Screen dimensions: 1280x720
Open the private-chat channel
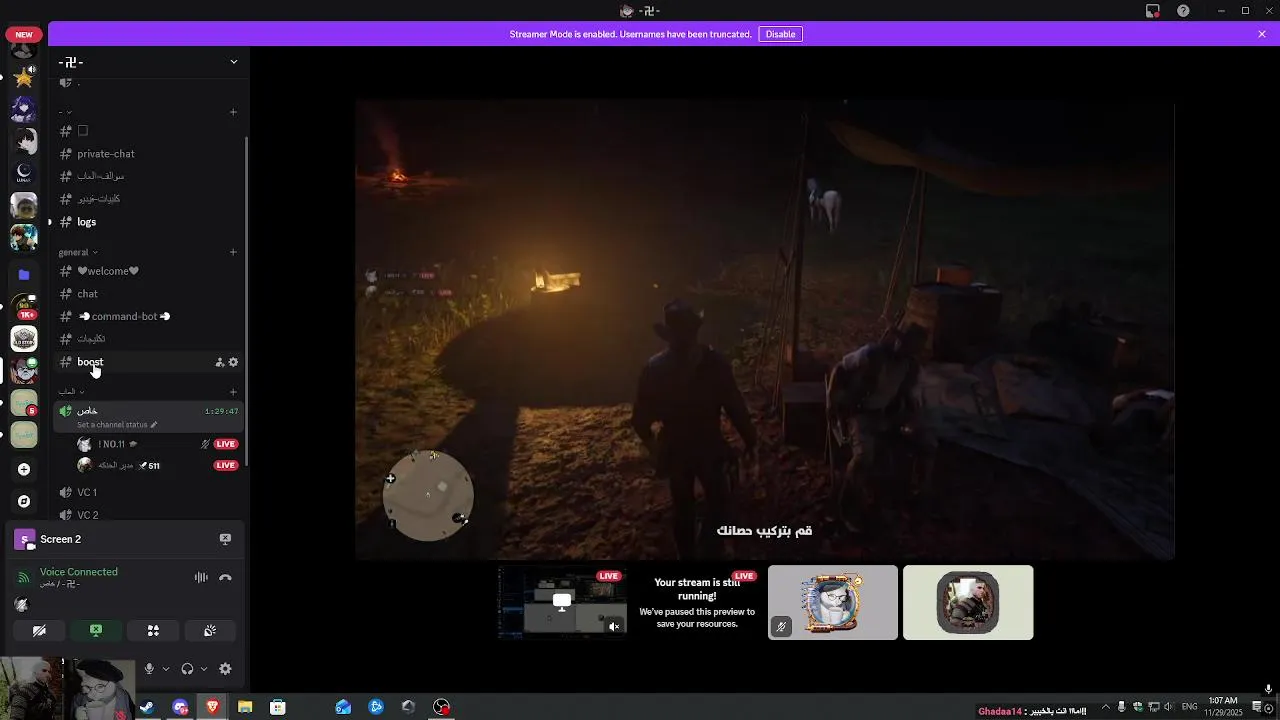click(x=148, y=154)
